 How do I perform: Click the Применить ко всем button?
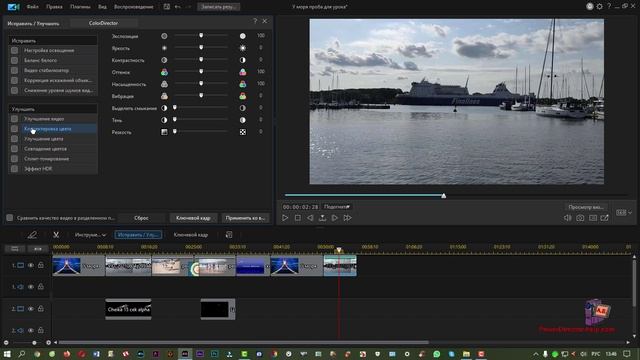click(x=245, y=218)
